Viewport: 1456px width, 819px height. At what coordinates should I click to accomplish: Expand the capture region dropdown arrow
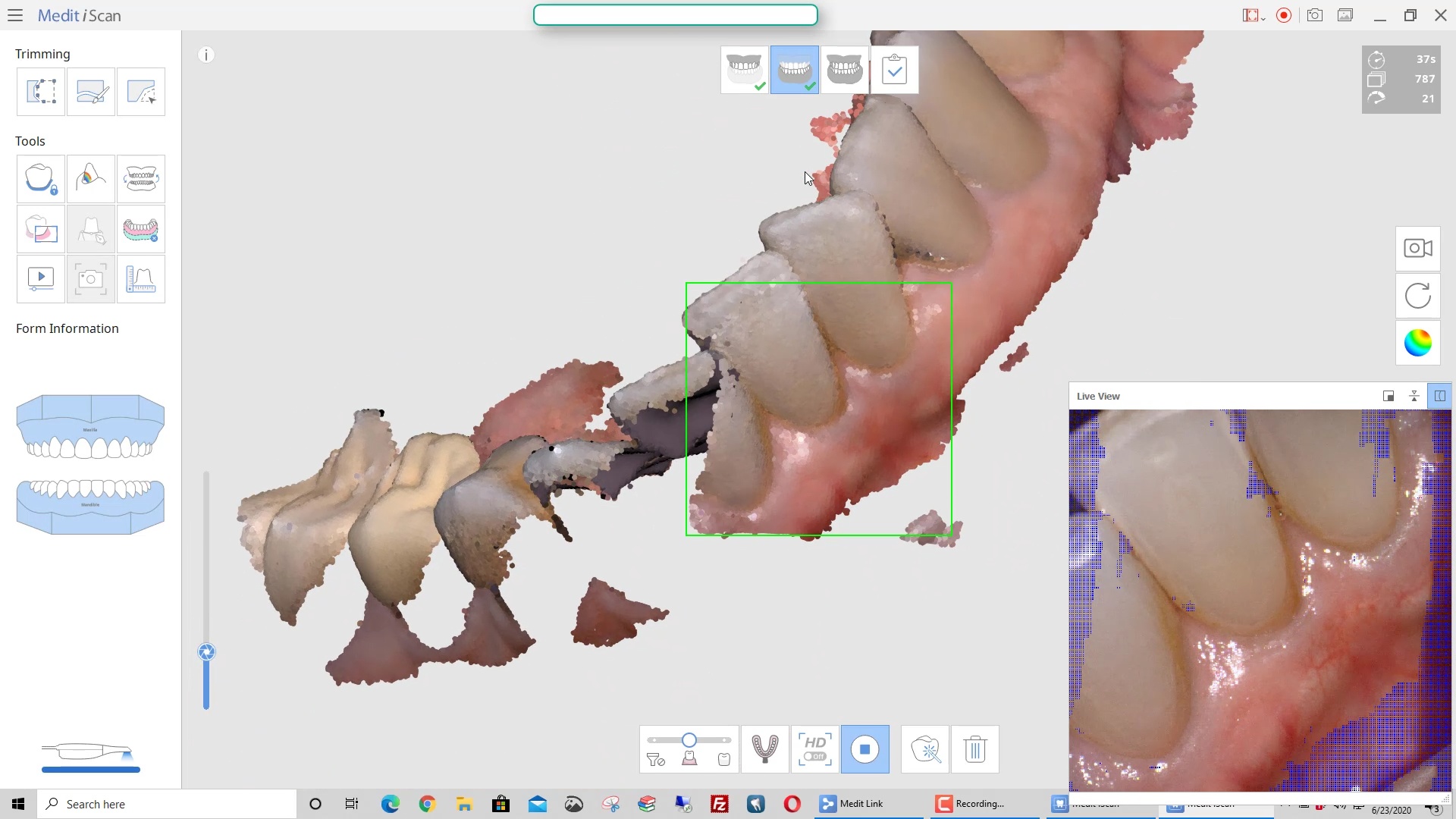1263,18
